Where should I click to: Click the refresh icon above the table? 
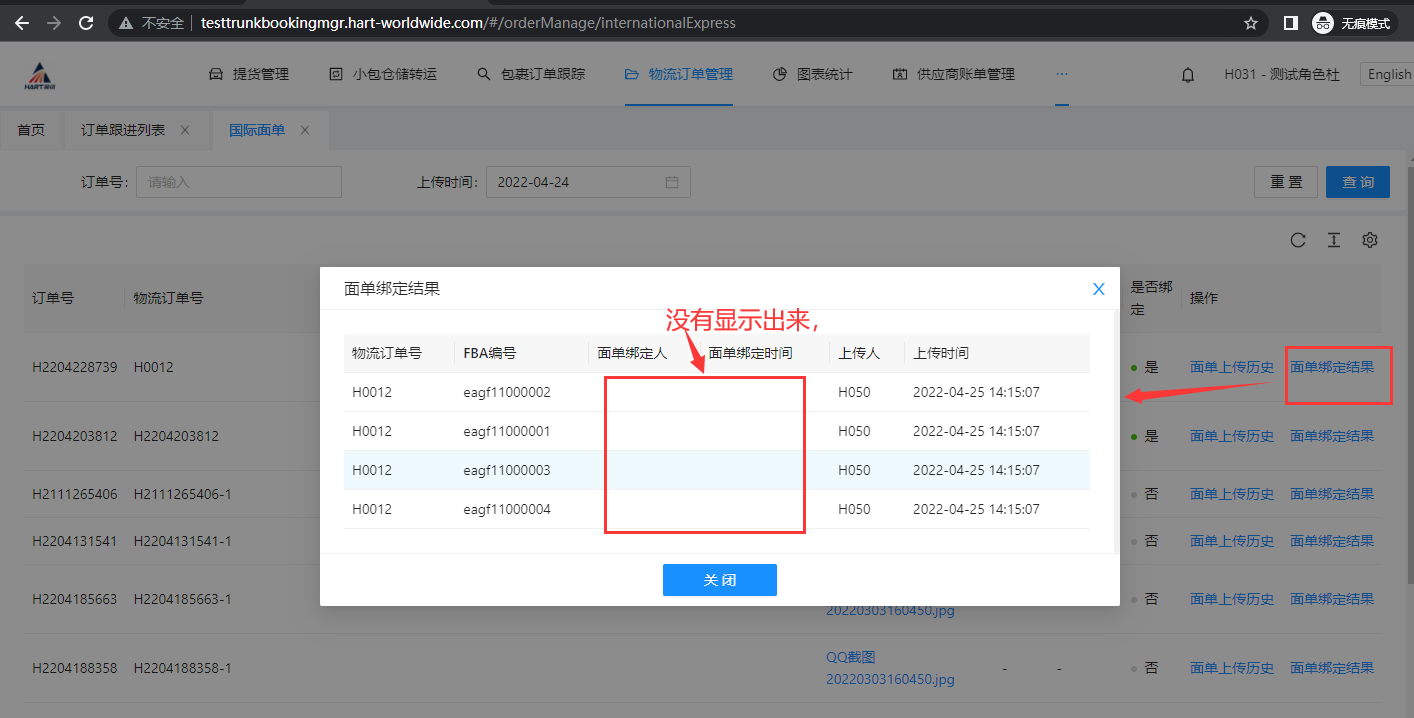1298,240
